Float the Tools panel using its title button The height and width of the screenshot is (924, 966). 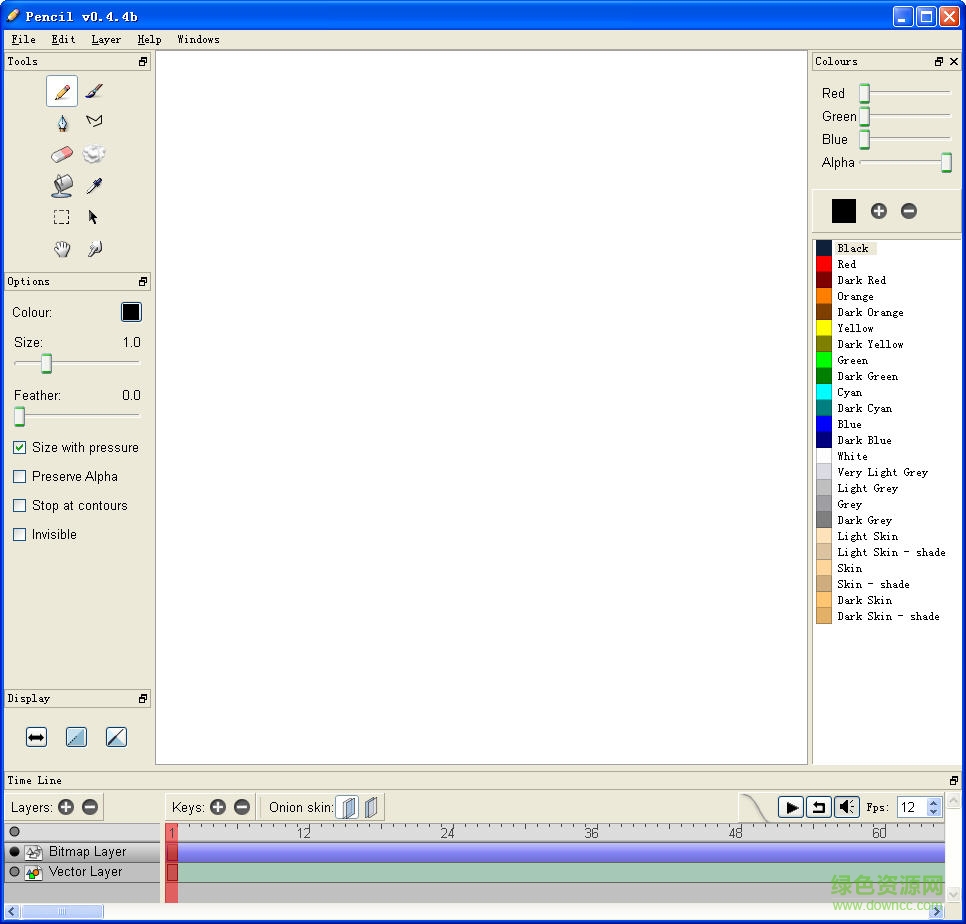(143, 61)
